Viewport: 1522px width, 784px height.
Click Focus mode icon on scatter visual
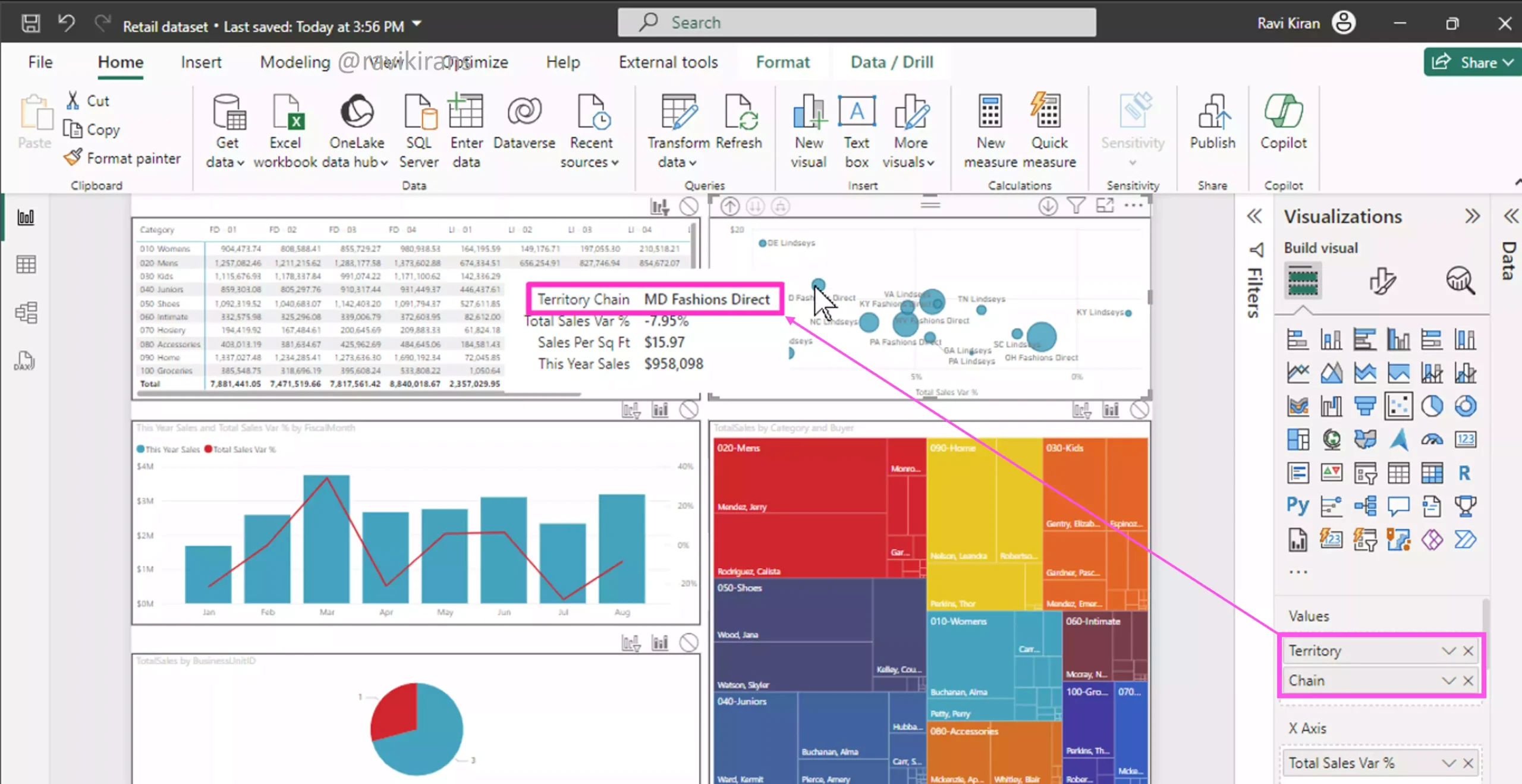(1105, 206)
